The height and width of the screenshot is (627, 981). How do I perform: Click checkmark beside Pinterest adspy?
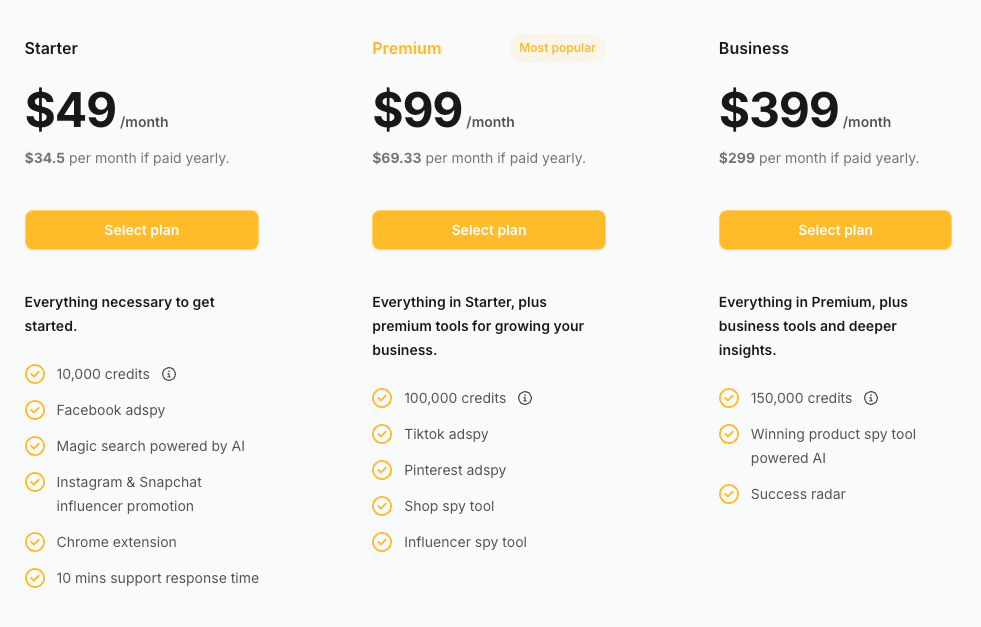coord(382,470)
